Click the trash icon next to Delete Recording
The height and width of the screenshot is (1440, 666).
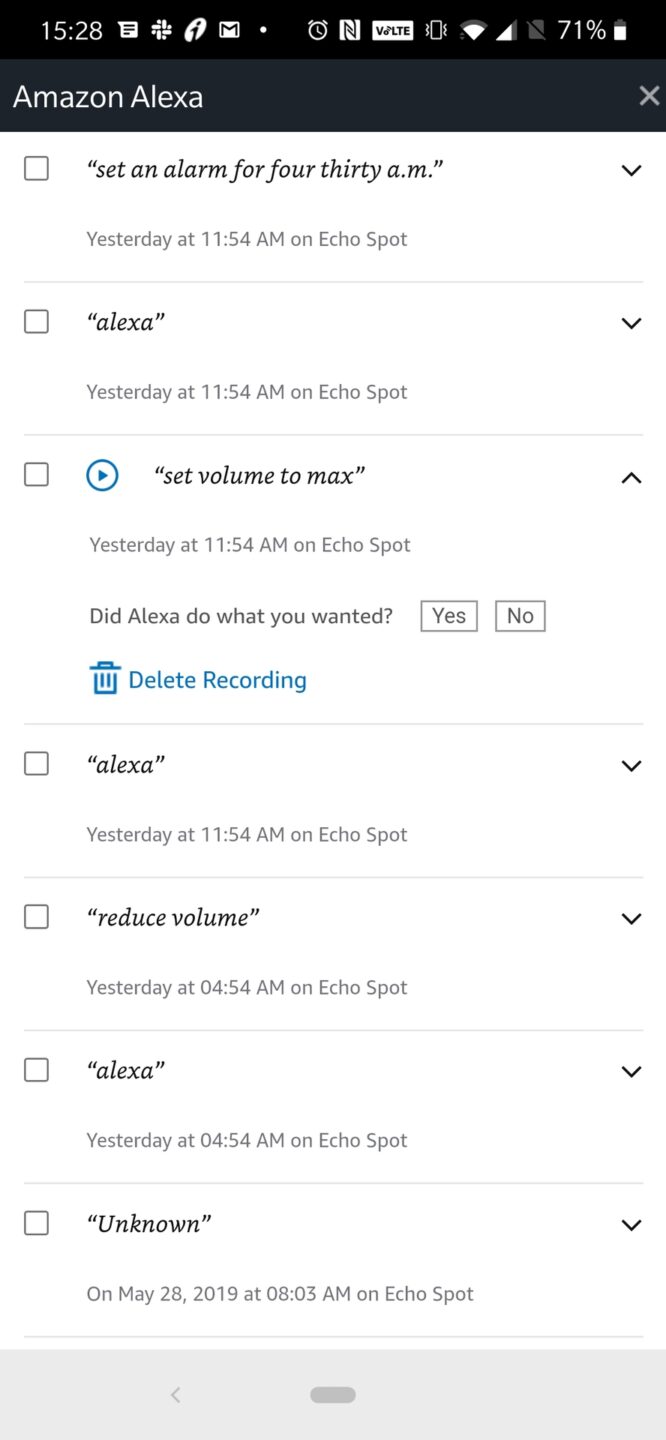point(104,678)
